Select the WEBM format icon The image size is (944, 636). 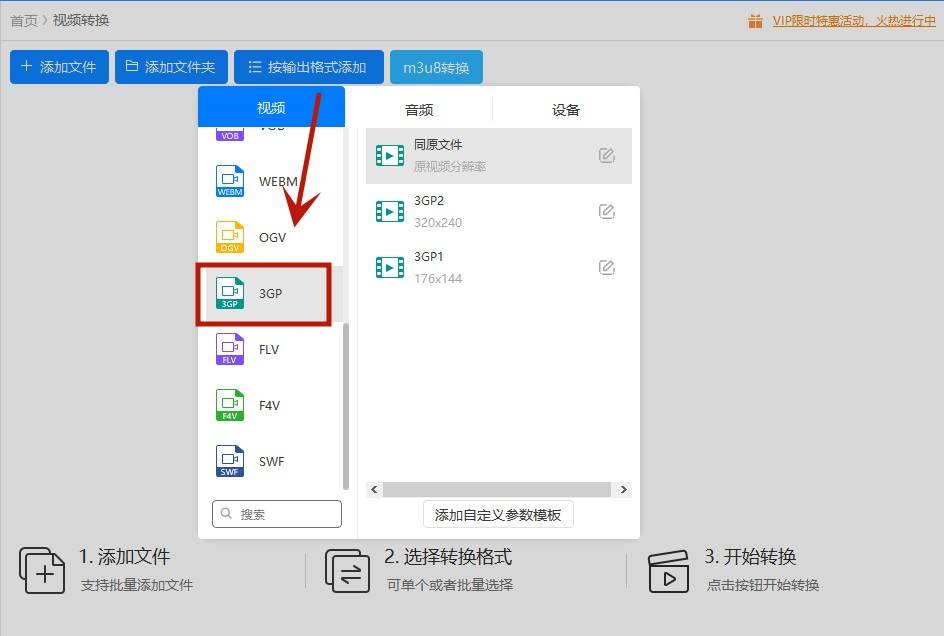coord(230,181)
